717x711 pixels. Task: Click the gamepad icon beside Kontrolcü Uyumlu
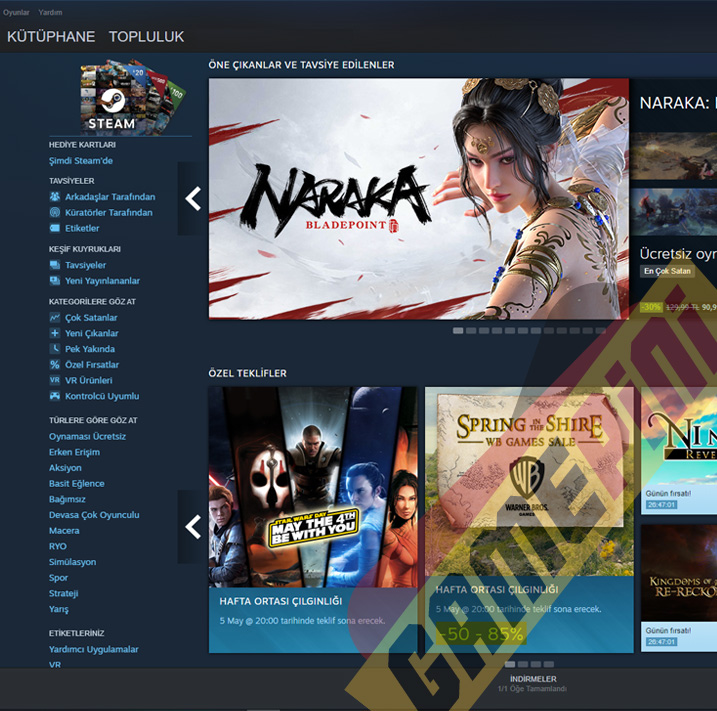(x=55, y=396)
